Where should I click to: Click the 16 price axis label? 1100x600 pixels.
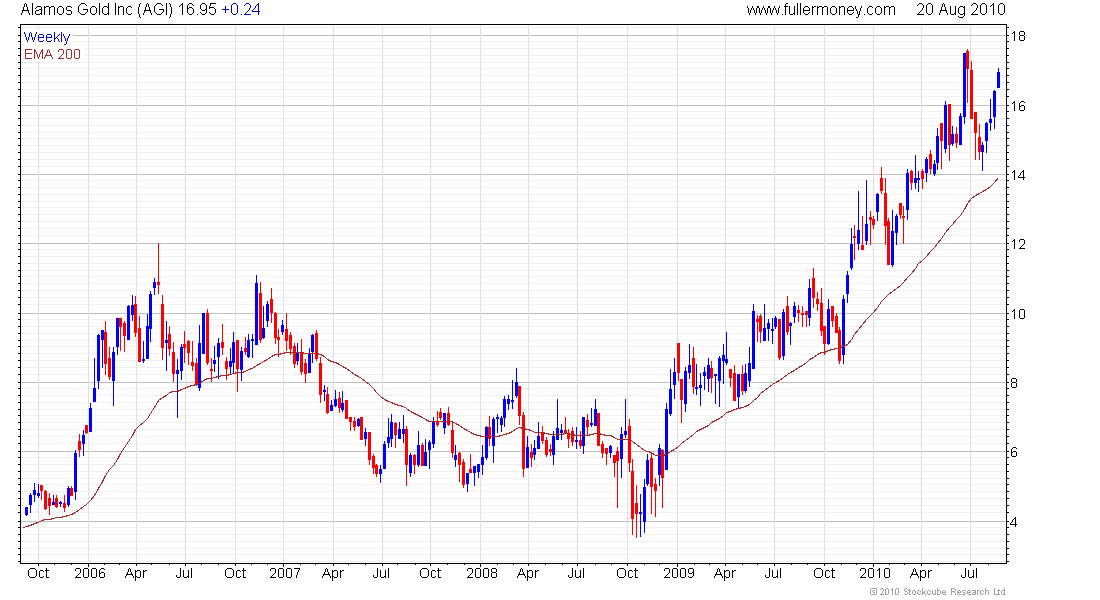[x=1017, y=106]
